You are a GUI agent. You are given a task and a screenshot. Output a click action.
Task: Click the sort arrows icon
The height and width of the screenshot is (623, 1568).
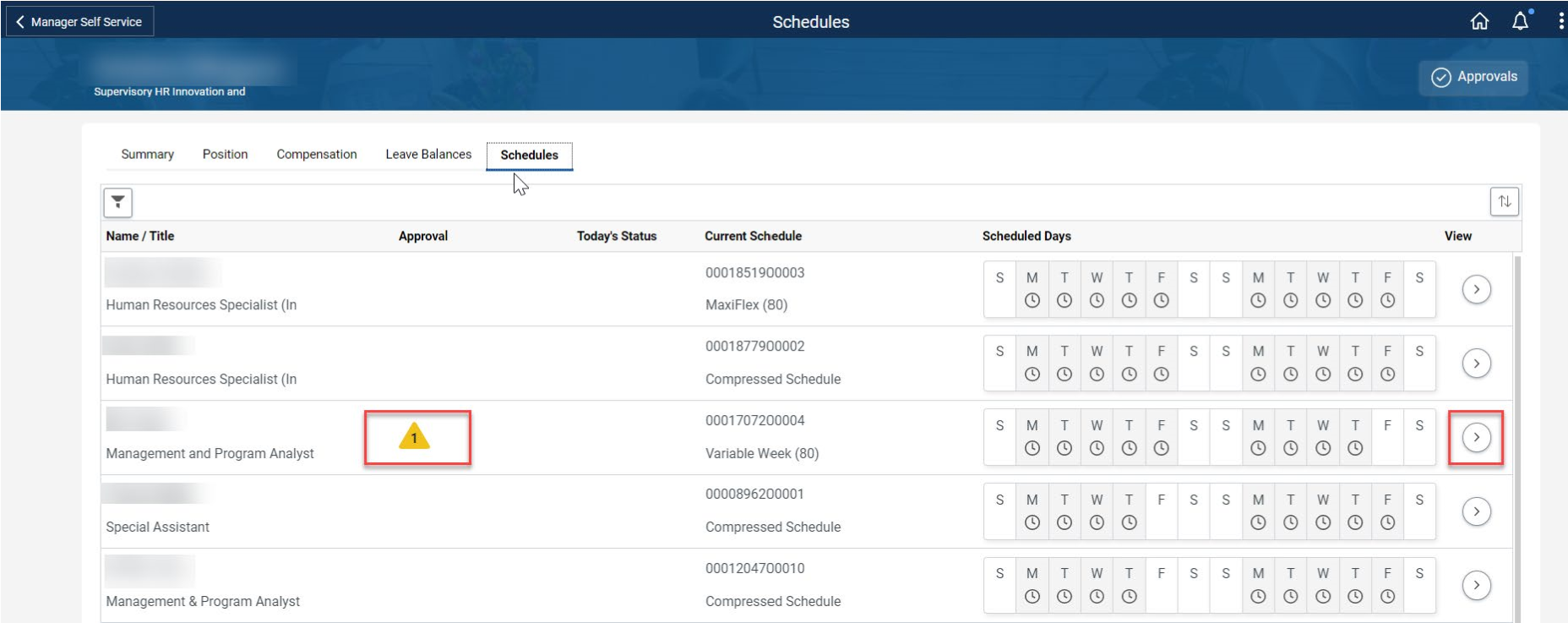(1505, 201)
